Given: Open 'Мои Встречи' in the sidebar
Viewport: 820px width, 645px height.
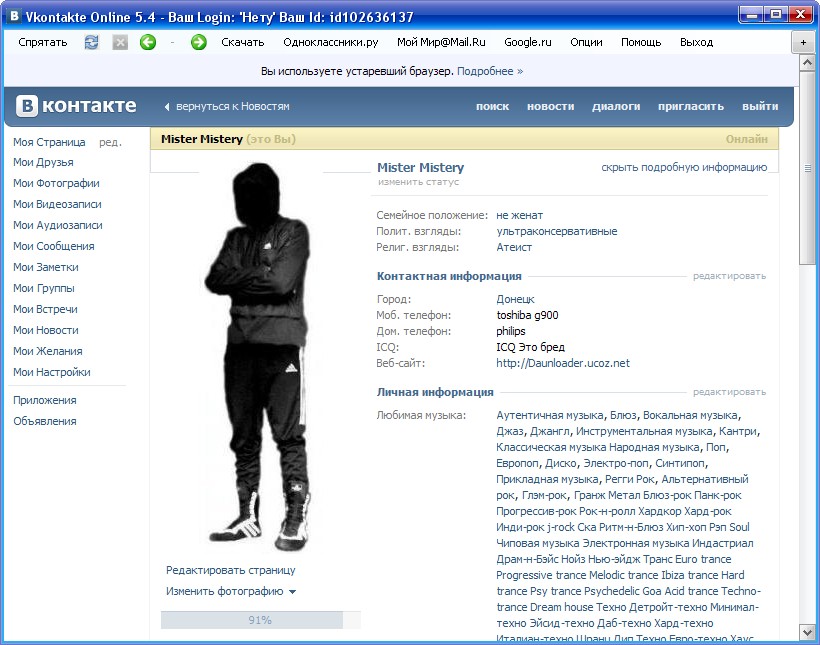Looking at the screenshot, I should coord(45,309).
